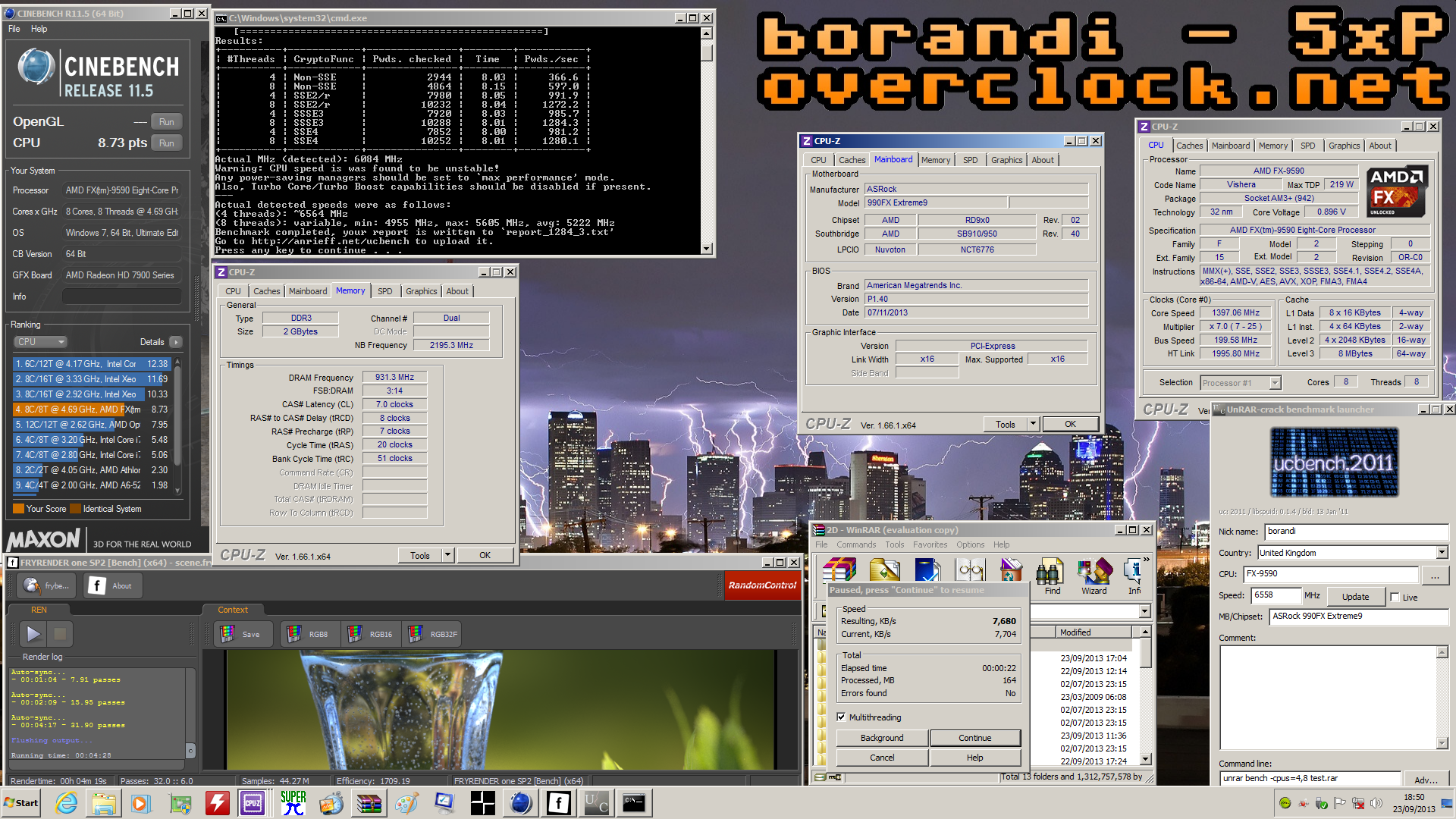The image size is (1456, 819).
Task: Save render as RGB32F in Fryrender
Action: [x=432, y=634]
